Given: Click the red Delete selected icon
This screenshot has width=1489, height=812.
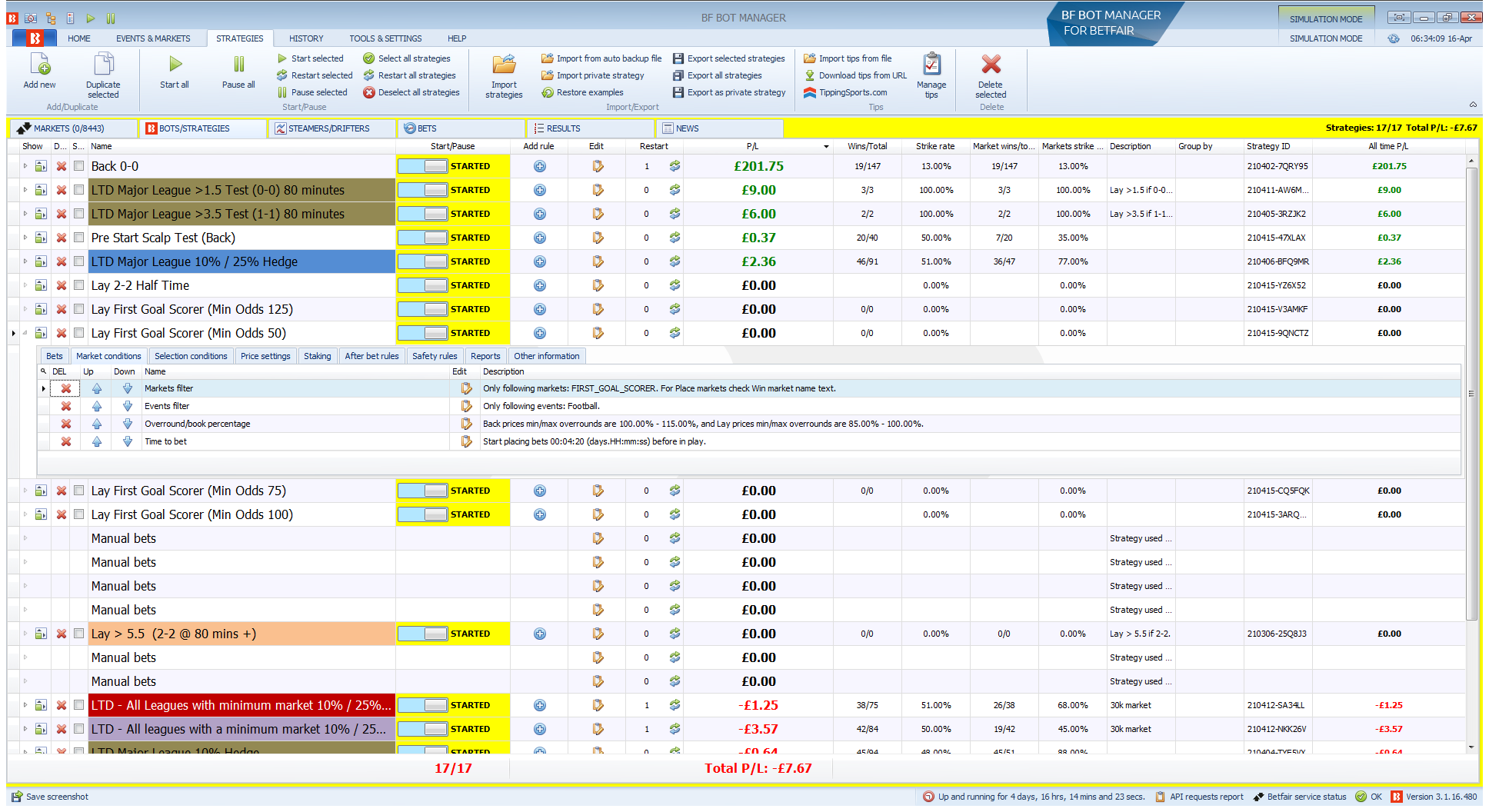Looking at the screenshot, I should tap(991, 65).
